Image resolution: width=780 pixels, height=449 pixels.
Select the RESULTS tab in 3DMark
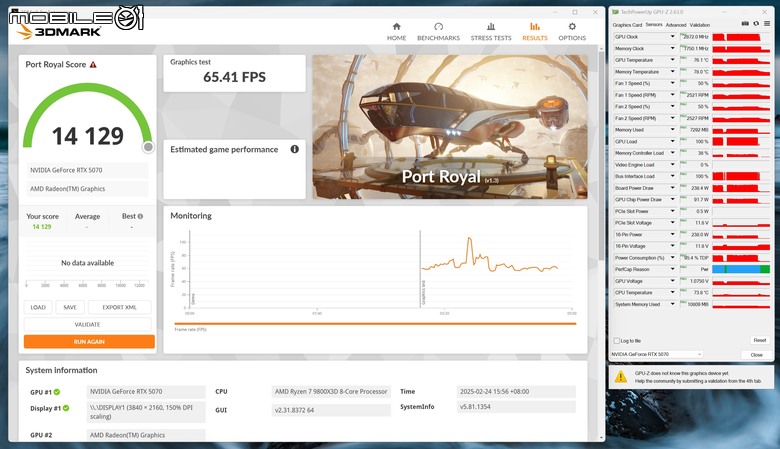pyautogui.click(x=535, y=31)
